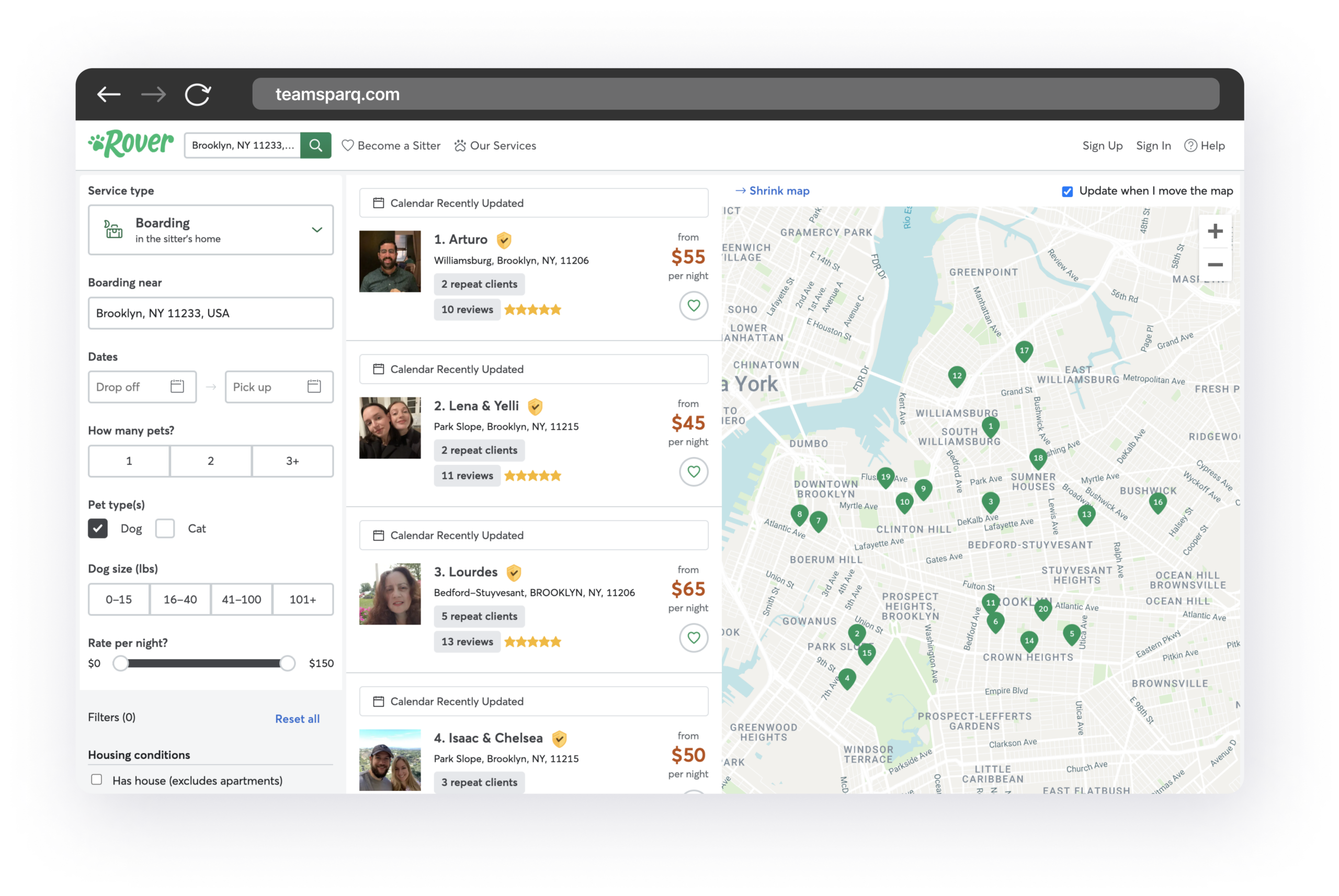This screenshot has height=896, width=1339.
Task: Click the Drop off date field
Action: (x=142, y=387)
